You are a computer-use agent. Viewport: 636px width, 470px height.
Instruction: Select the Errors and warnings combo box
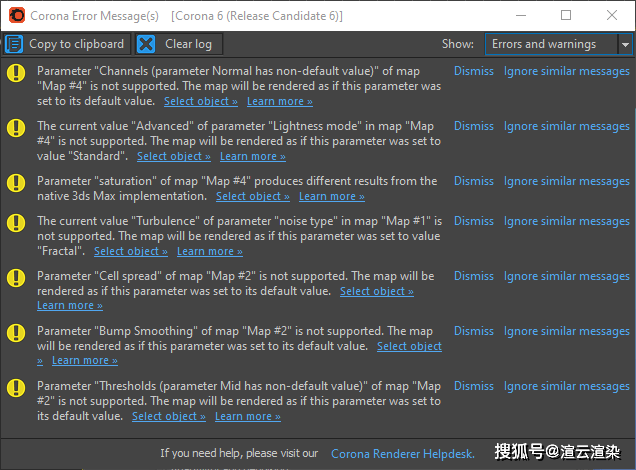point(559,44)
